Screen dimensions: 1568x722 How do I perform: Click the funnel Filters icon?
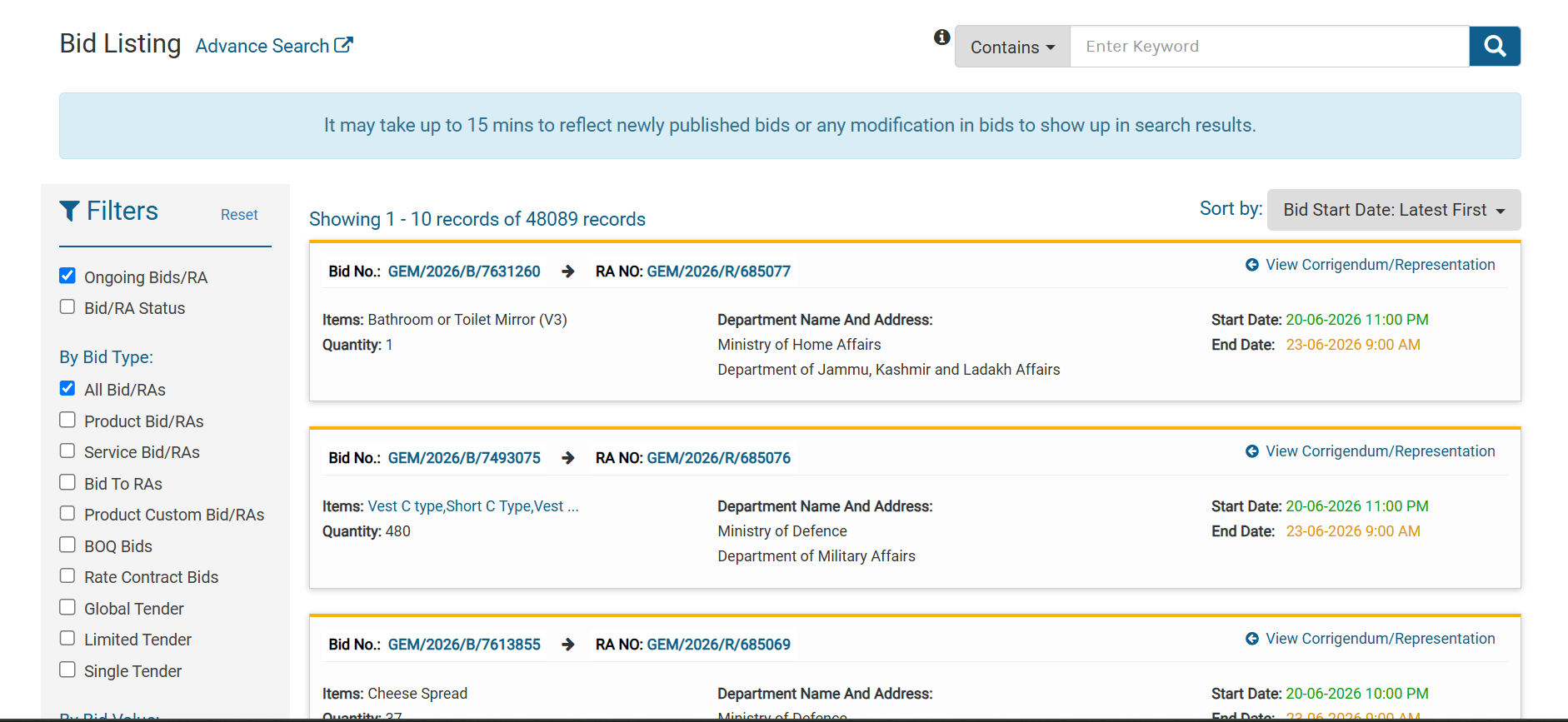click(70, 211)
